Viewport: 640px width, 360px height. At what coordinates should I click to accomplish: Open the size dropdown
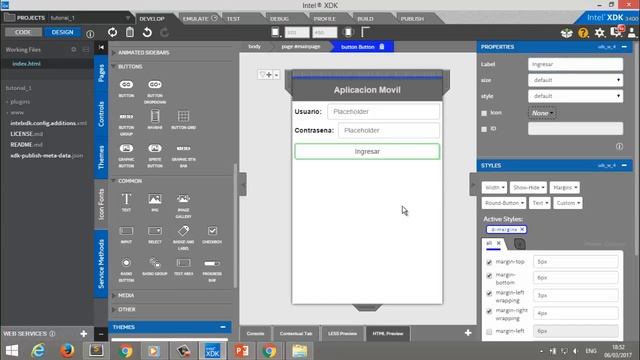(575, 80)
